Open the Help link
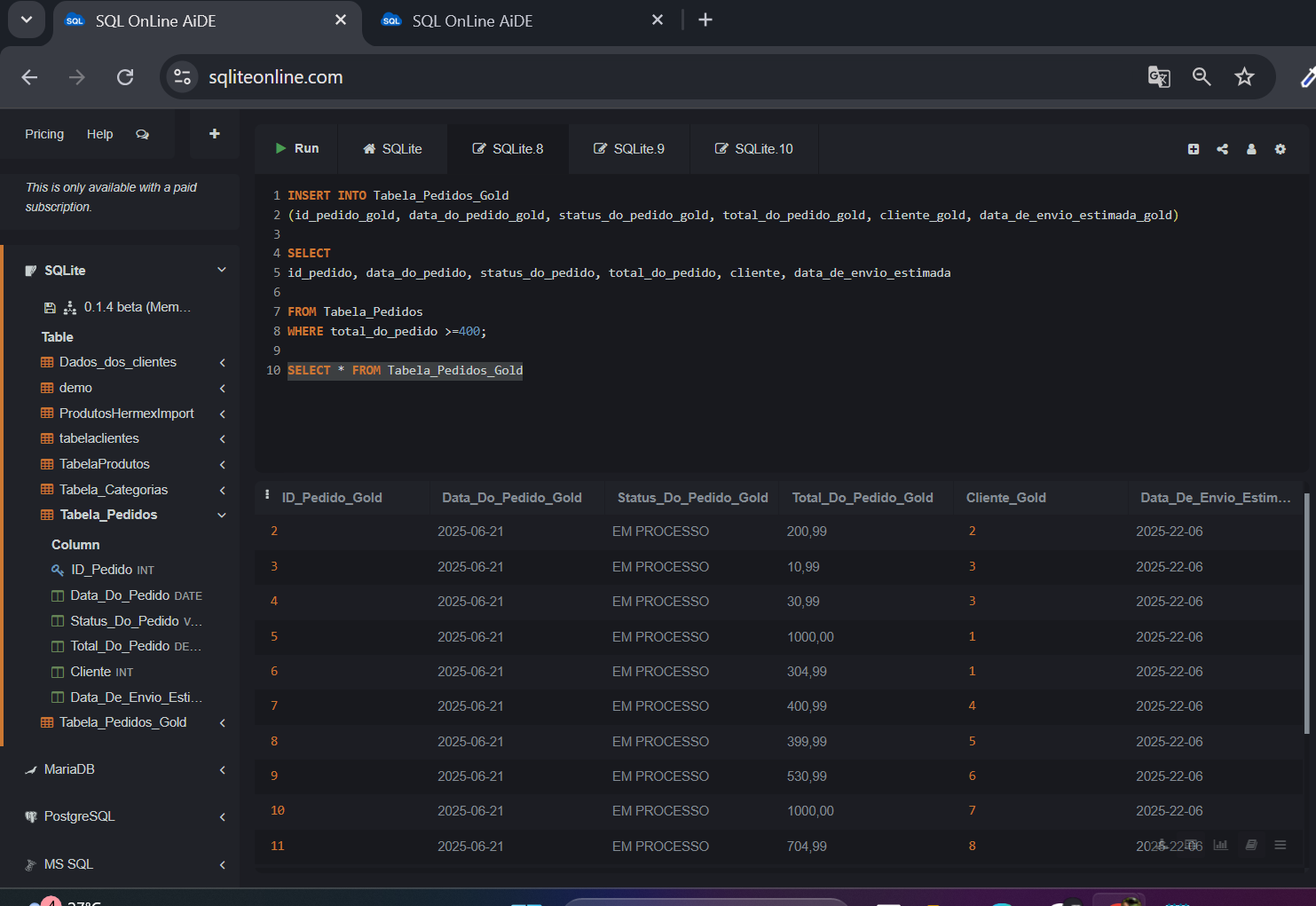This screenshot has height=906, width=1316. 99,134
